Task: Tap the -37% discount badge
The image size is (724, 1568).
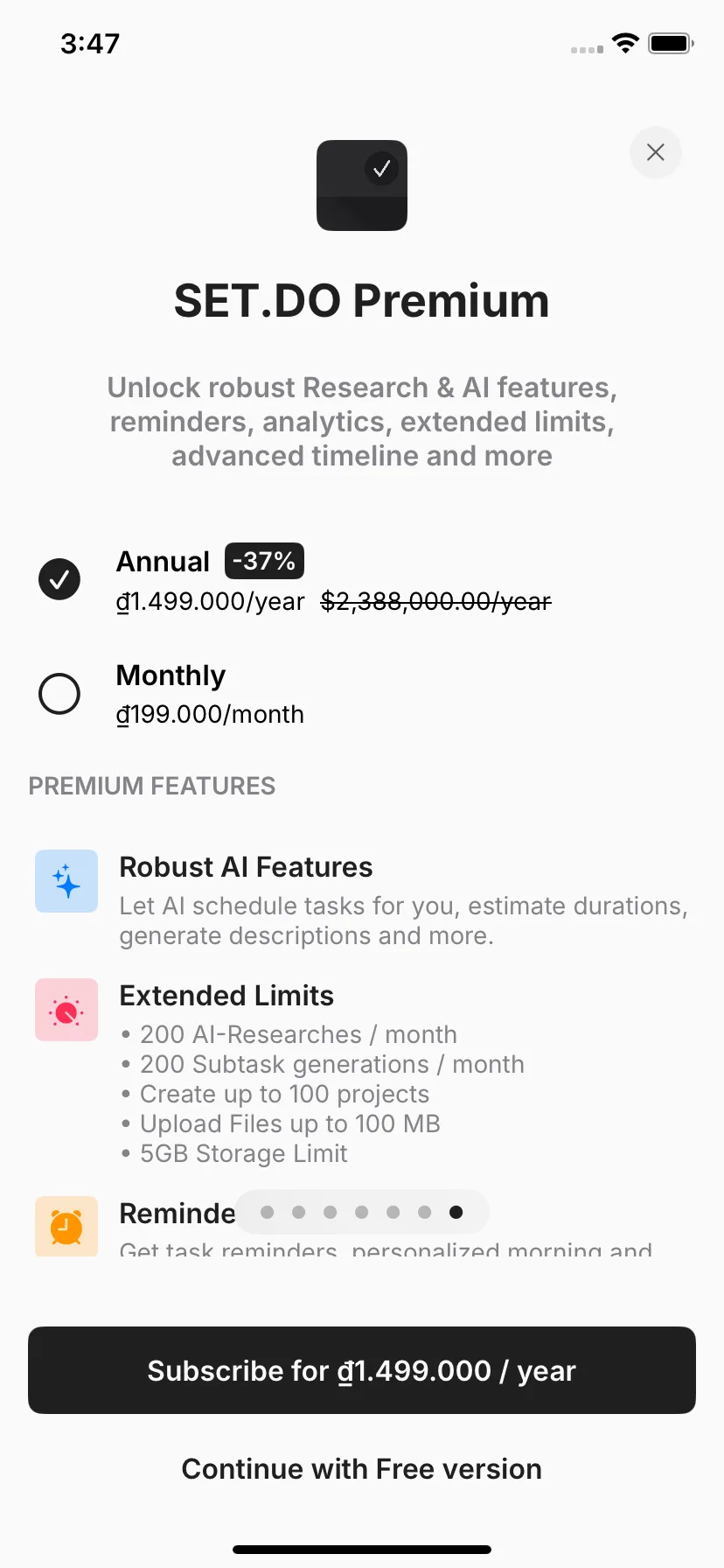Action: [264, 561]
